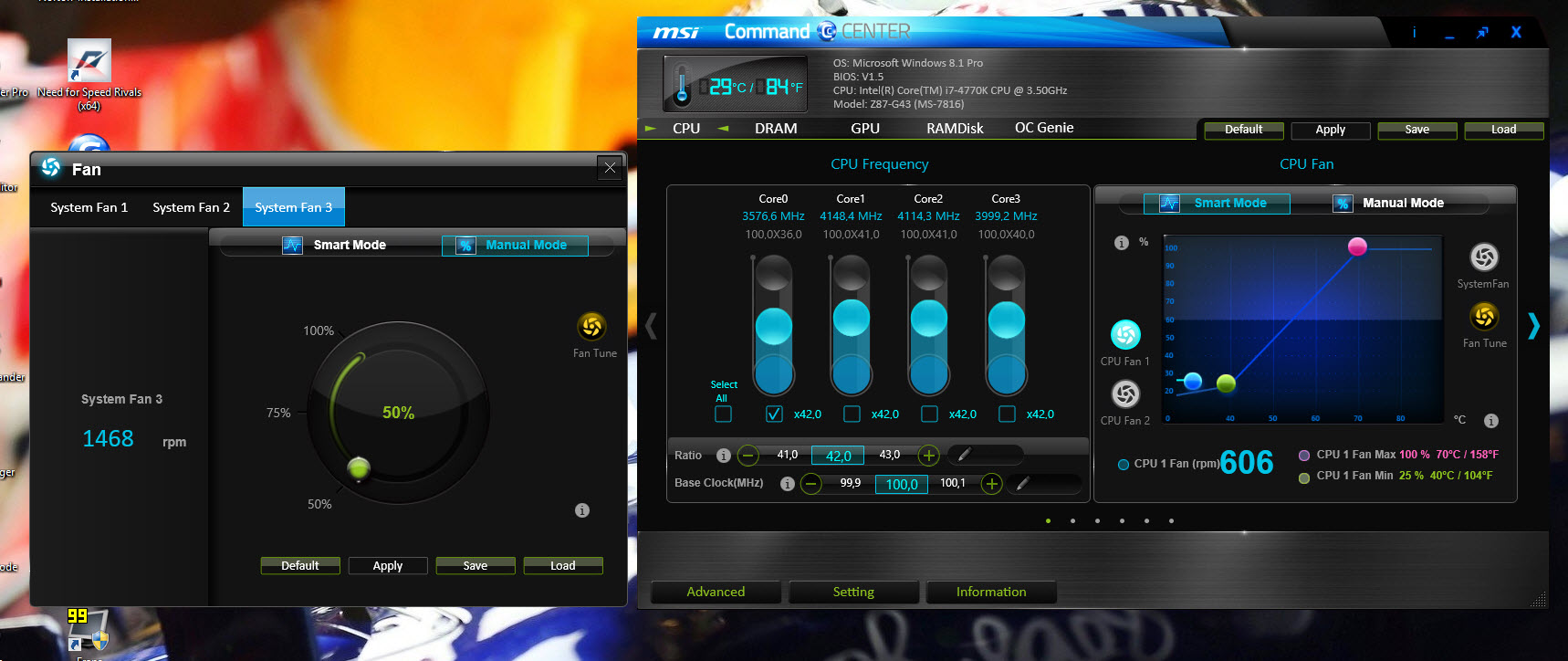Open System Fan 2 tab
The height and width of the screenshot is (661, 1568).
point(191,207)
